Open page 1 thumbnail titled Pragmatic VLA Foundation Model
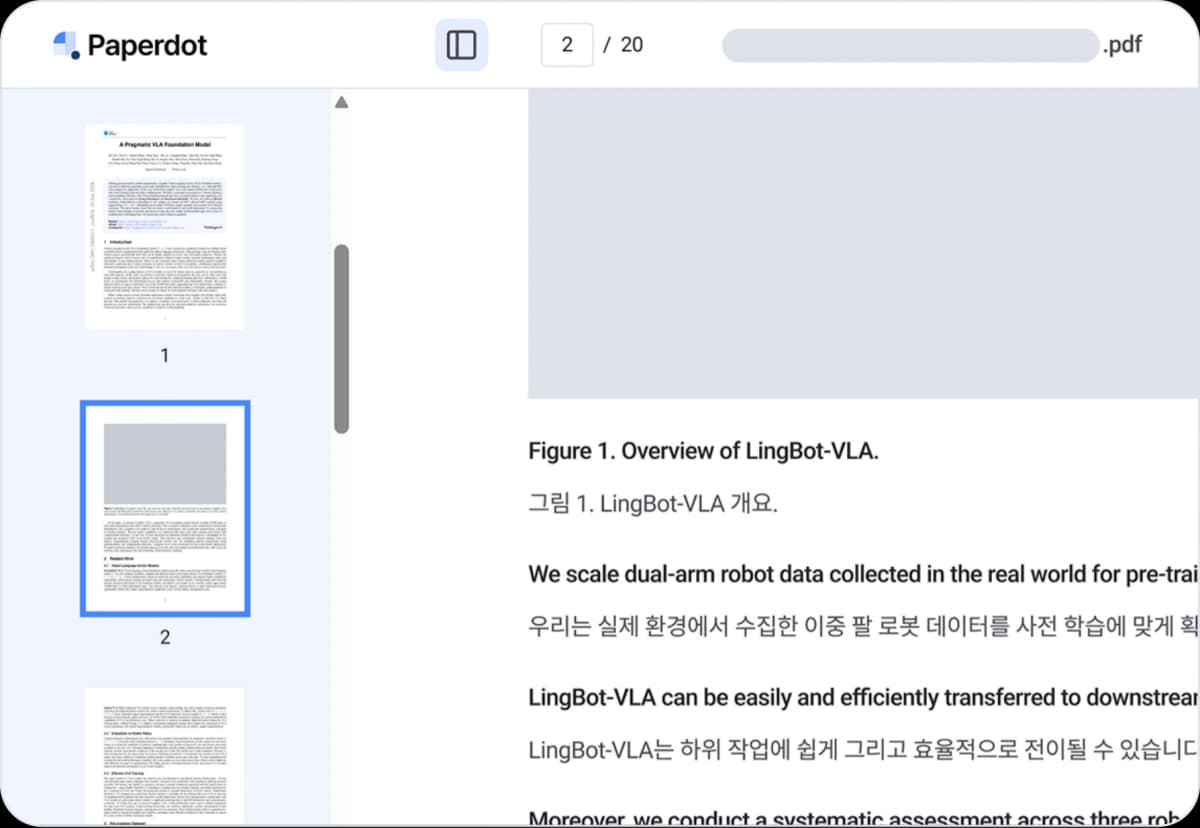Viewport: 1200px width, 828px height. 165,226
